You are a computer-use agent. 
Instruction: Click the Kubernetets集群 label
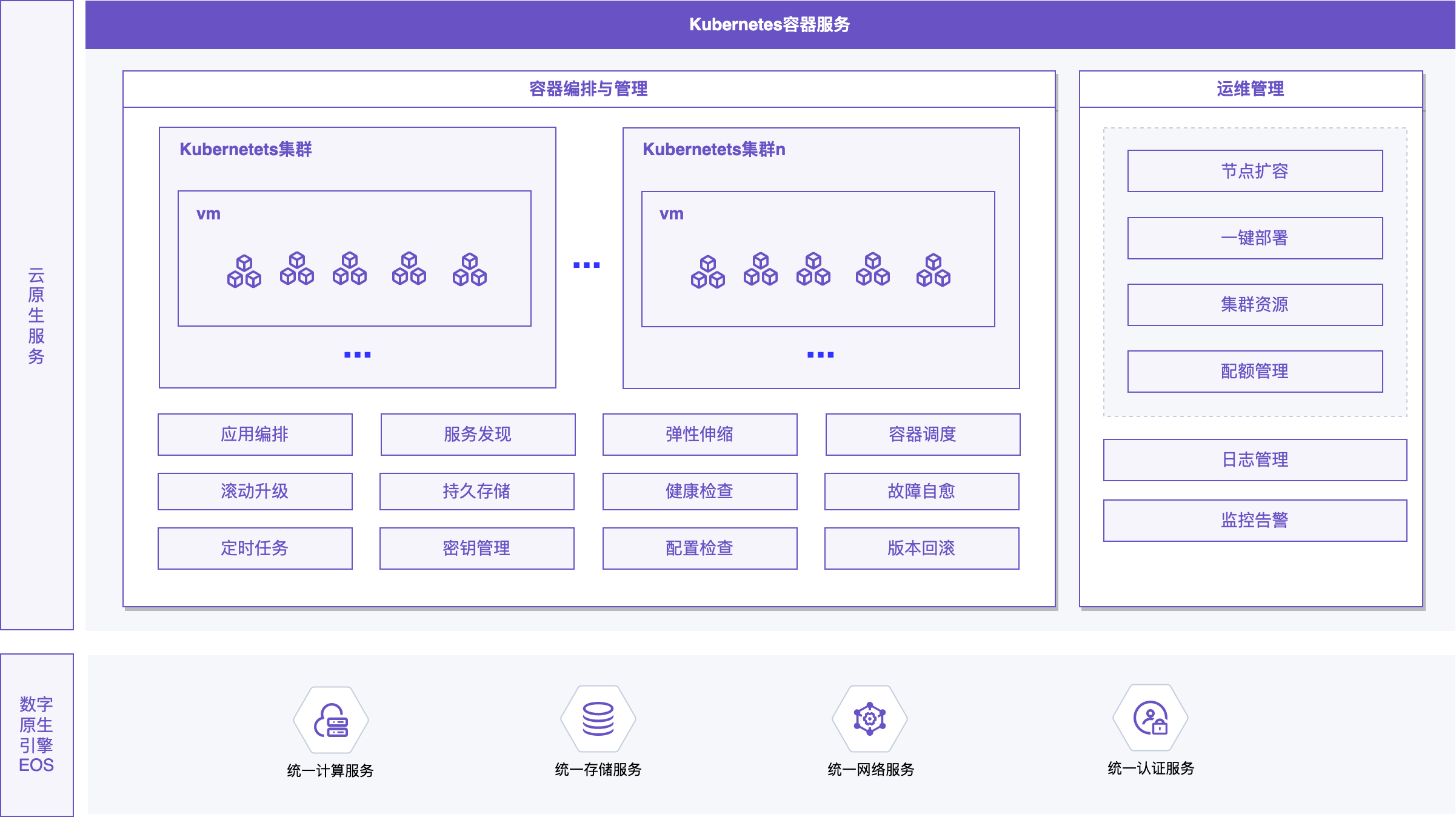coord(245,149)
